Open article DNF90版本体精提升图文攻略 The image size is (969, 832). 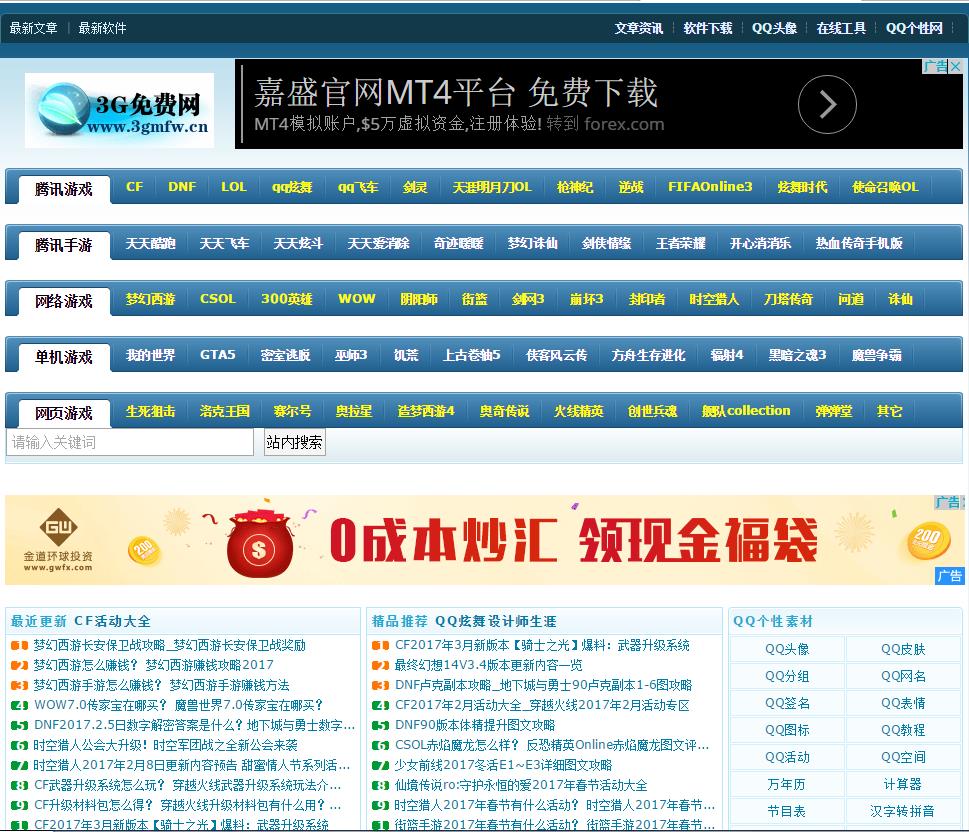(x=475, y=725)
